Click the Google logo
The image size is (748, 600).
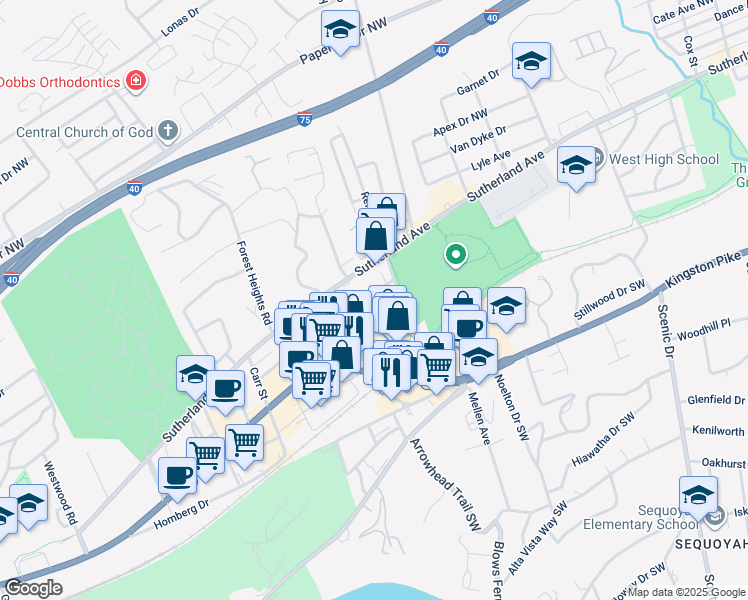[33, 589]
